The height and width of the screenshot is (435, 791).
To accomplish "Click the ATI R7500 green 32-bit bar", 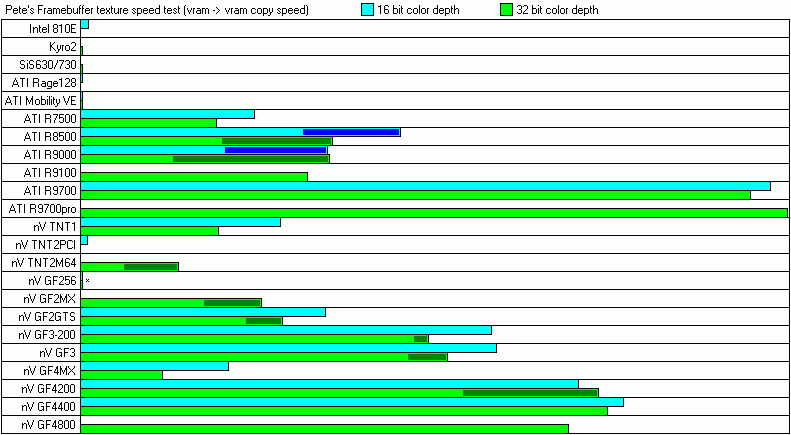I will 148,123.
